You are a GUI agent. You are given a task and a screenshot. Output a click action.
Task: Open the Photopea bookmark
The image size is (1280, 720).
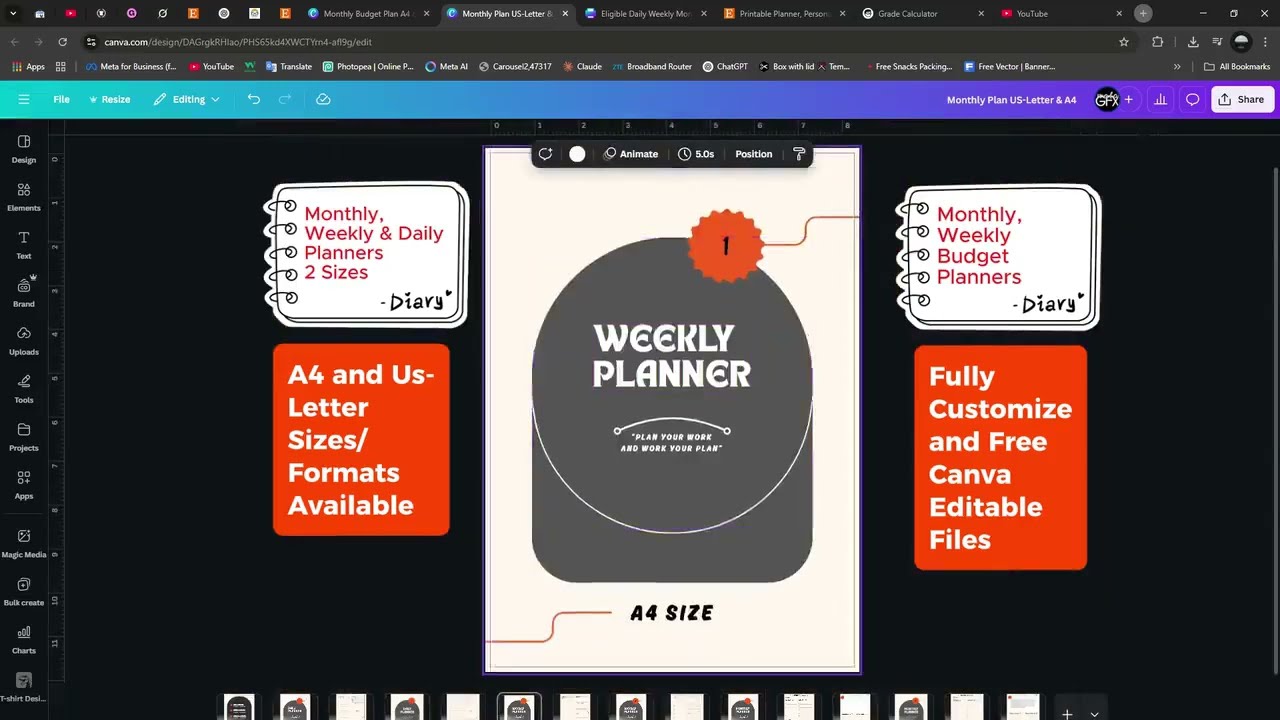click(368, 67)
